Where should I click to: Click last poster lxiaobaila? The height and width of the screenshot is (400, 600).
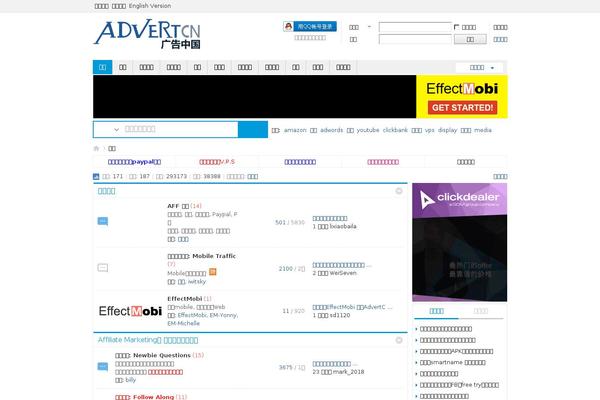point(343,226)
